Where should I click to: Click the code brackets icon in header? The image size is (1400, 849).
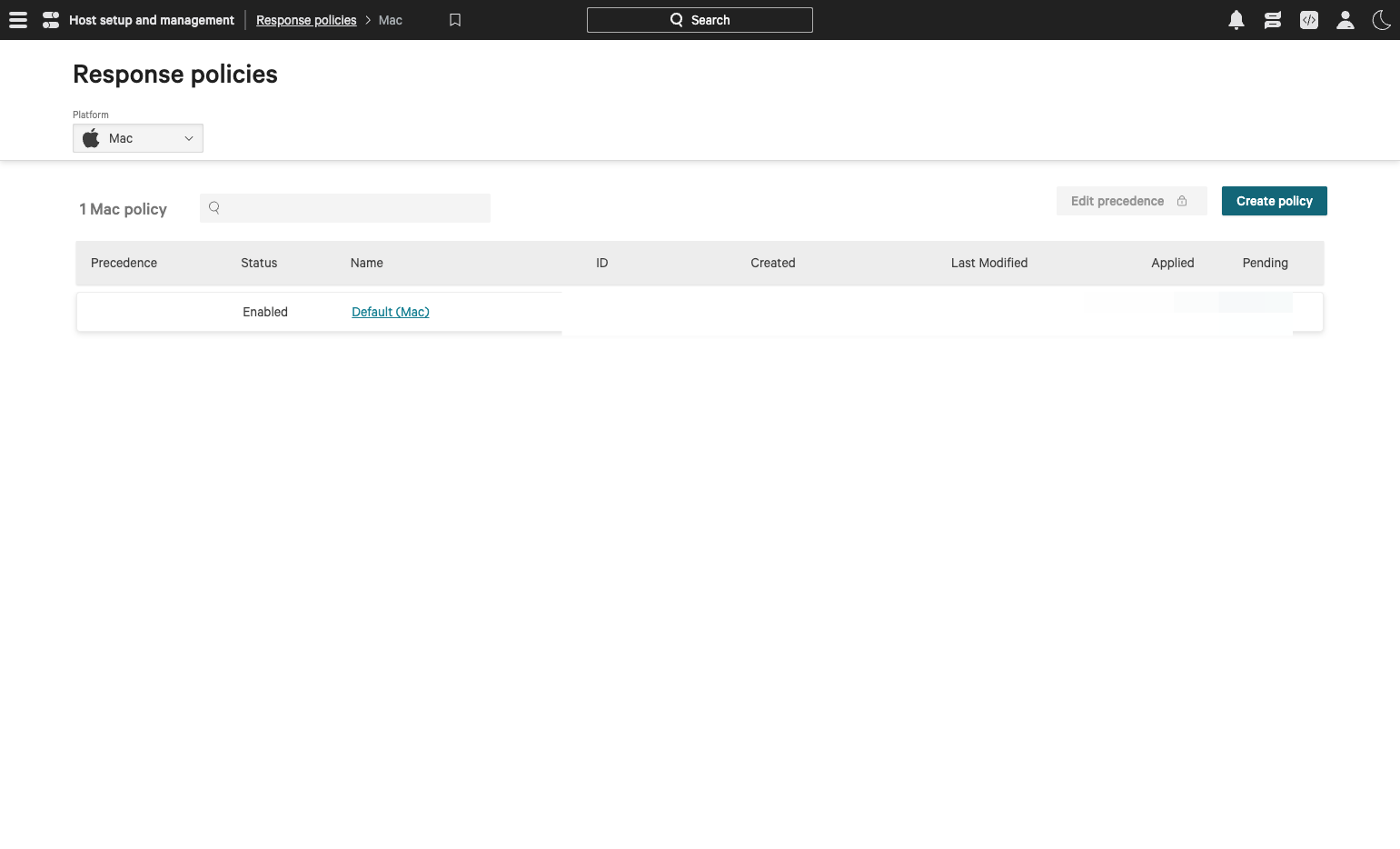[1308, 20]
